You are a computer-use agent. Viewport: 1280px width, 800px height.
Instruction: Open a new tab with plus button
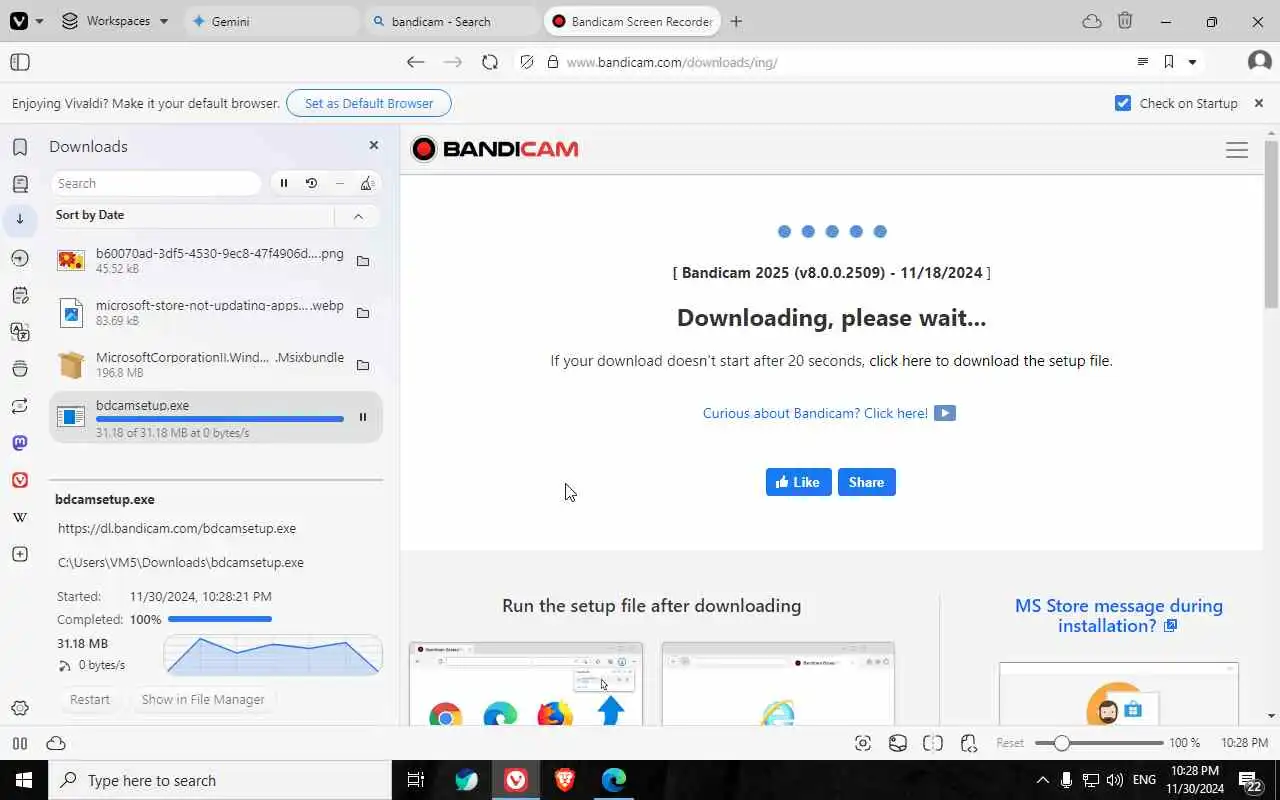click(x=736, y=21)
